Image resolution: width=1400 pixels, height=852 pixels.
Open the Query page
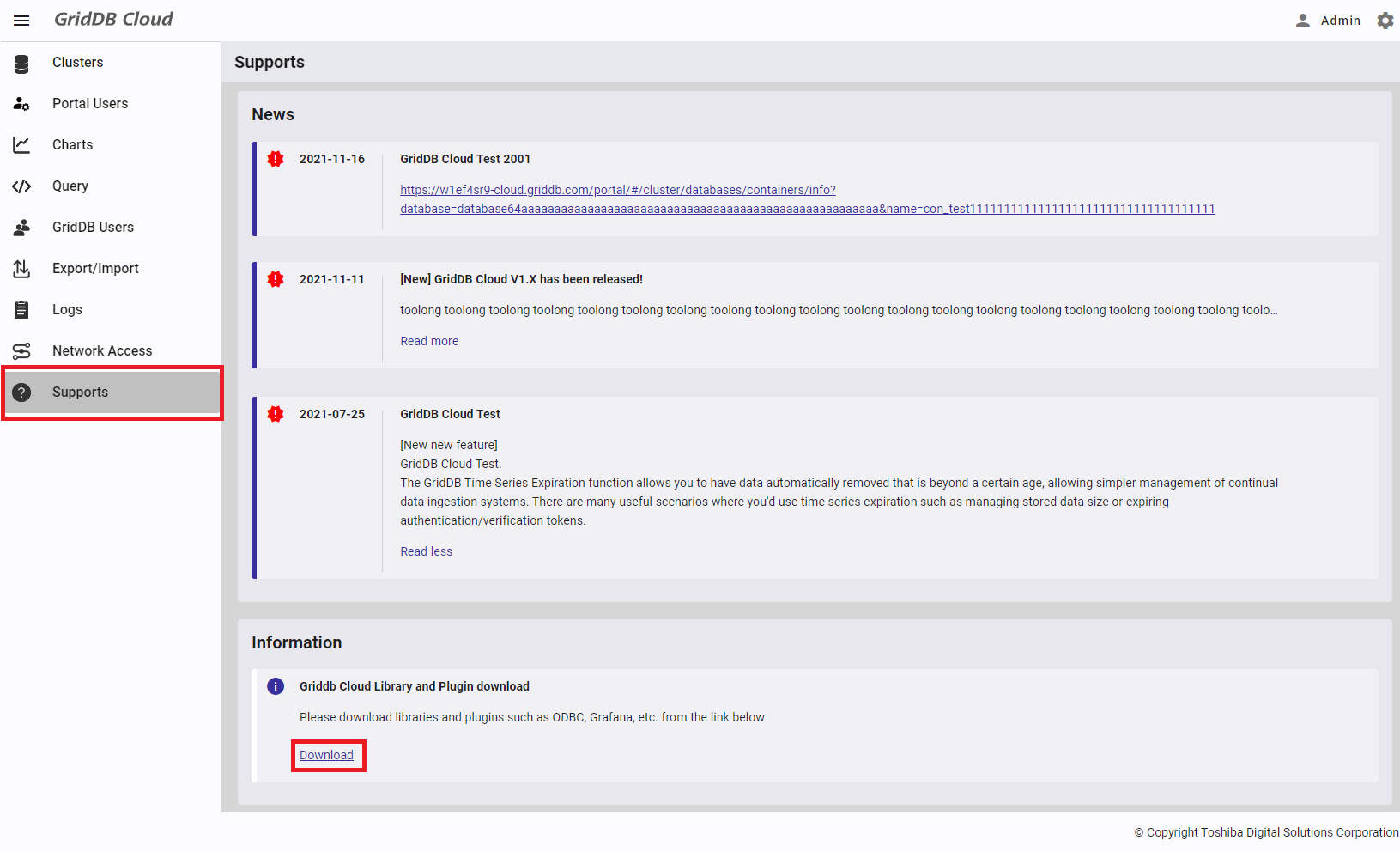coord(110,186)
